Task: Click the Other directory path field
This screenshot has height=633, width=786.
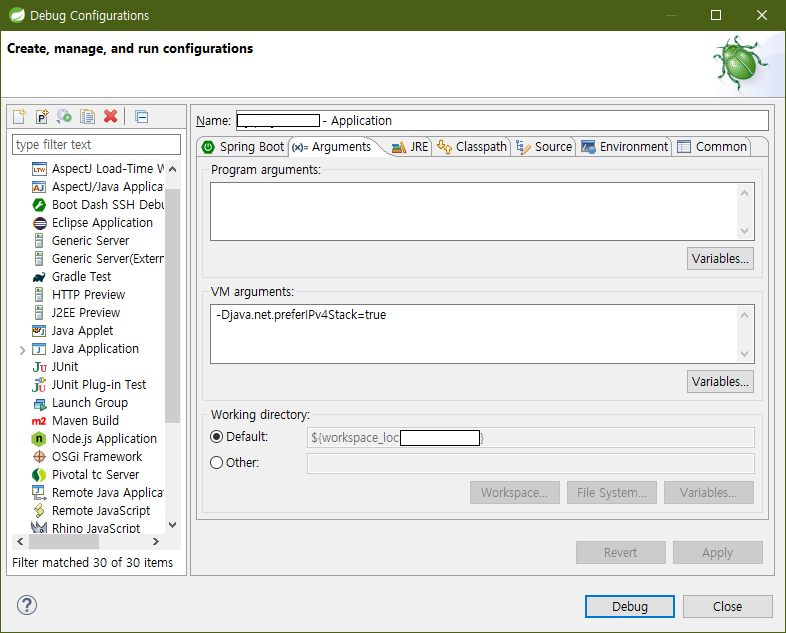Action: 530,463
